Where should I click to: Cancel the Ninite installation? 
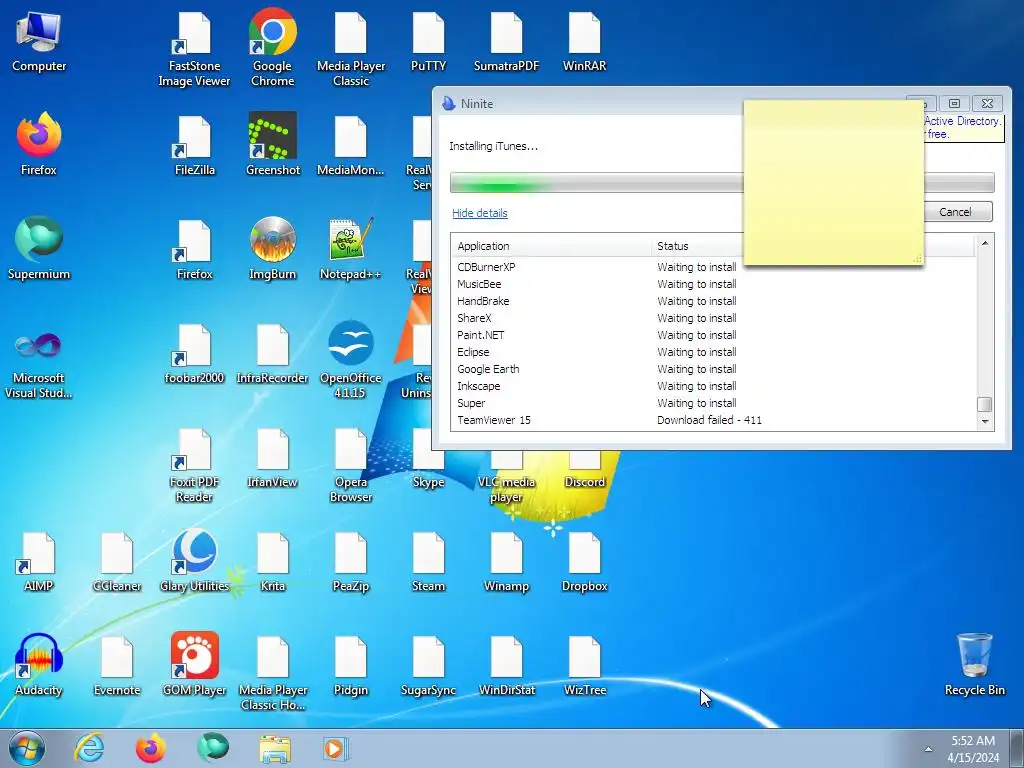tap(957, 212)
